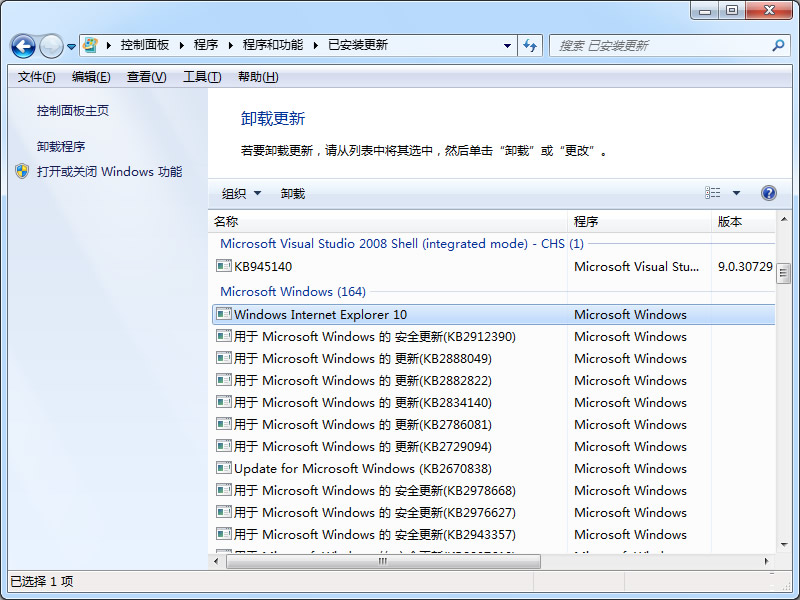This screenshot has height=600, width=800.
Task: Click the icon beside KB2670838
Action: [x=223, y=467]
